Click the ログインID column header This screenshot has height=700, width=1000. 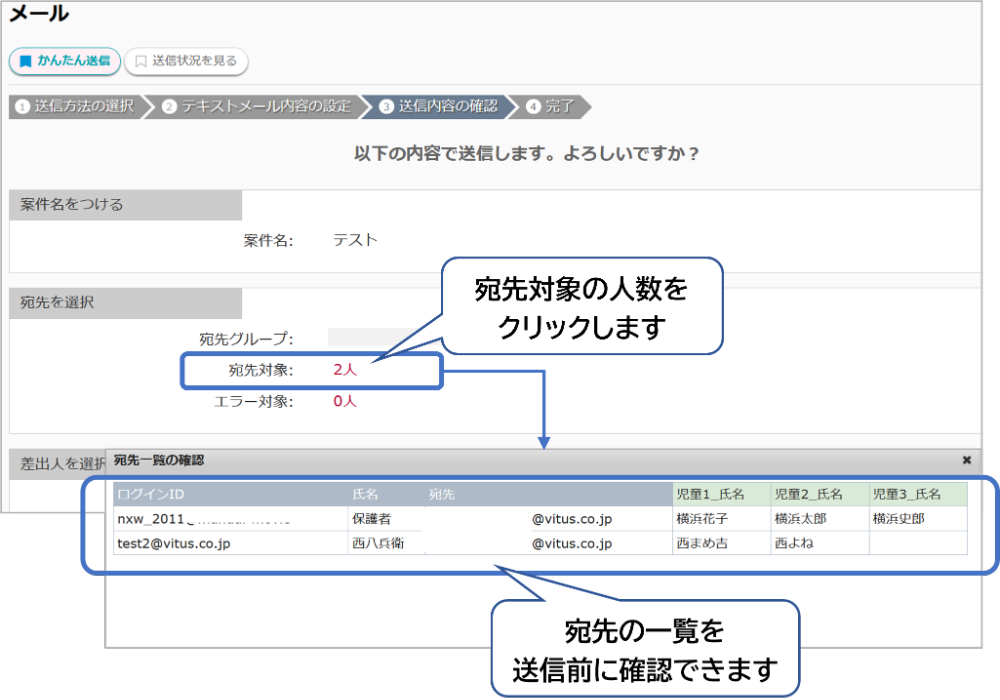click(150, 494)
